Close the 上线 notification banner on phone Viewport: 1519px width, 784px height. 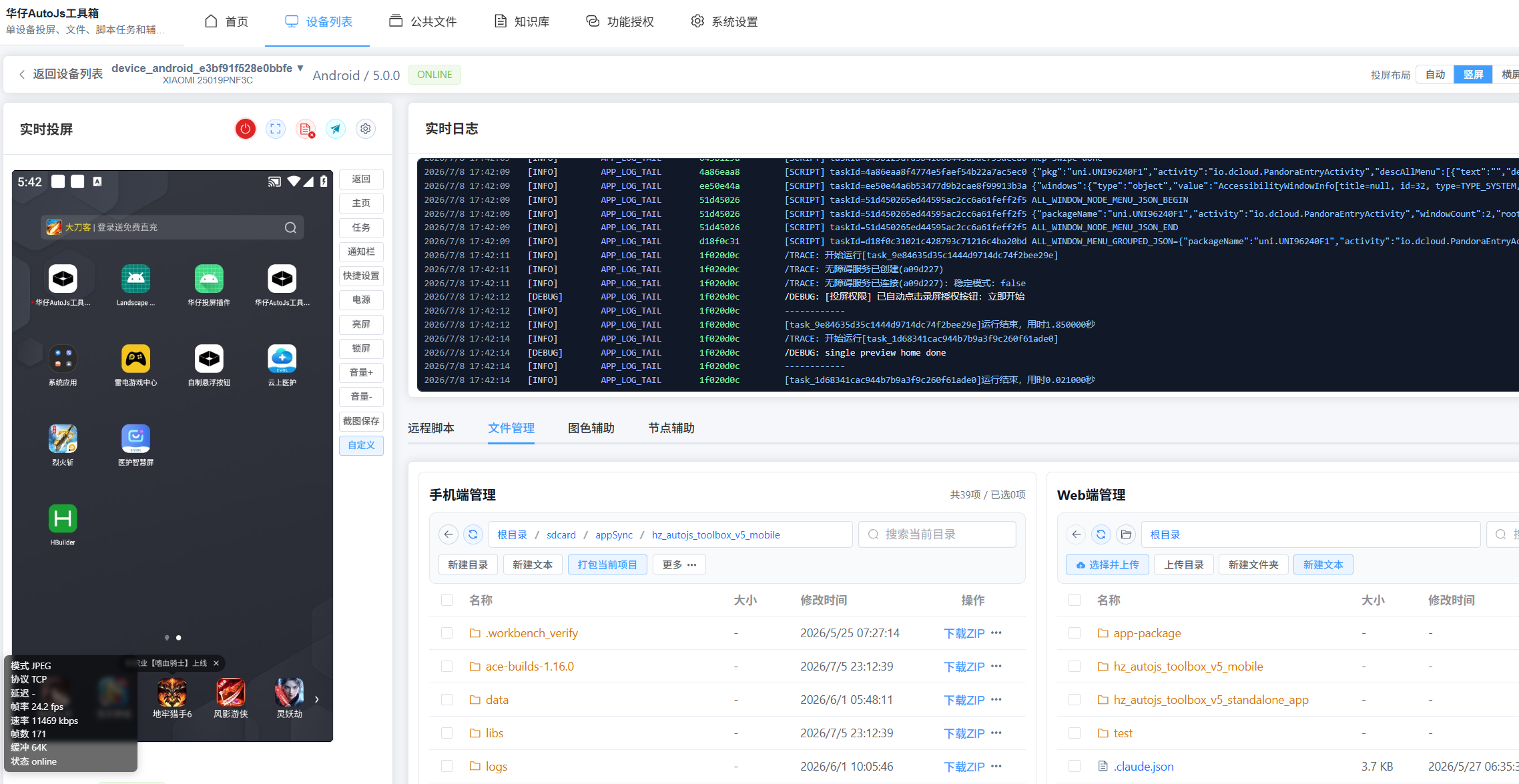(216, 663)
